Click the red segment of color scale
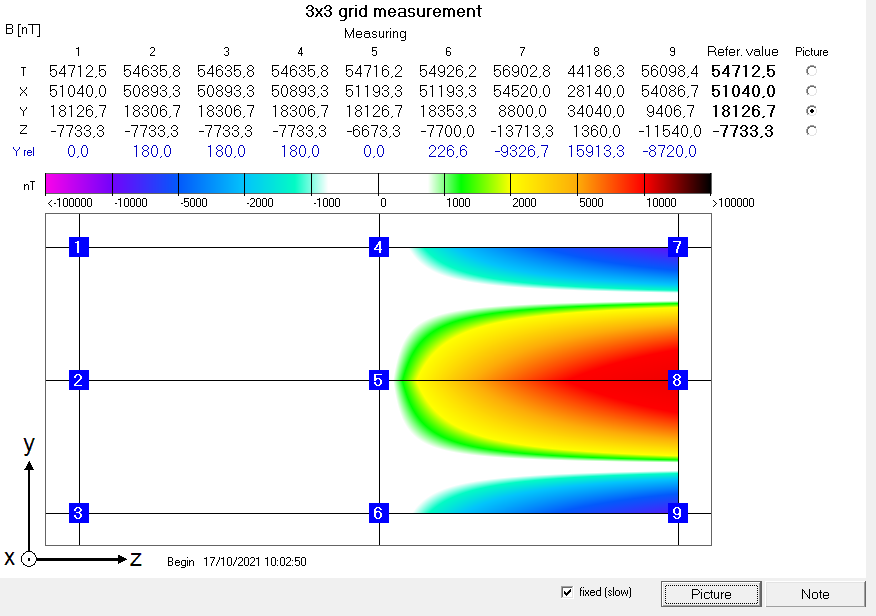This screenshot has width=876, height=616. point(611,184)
